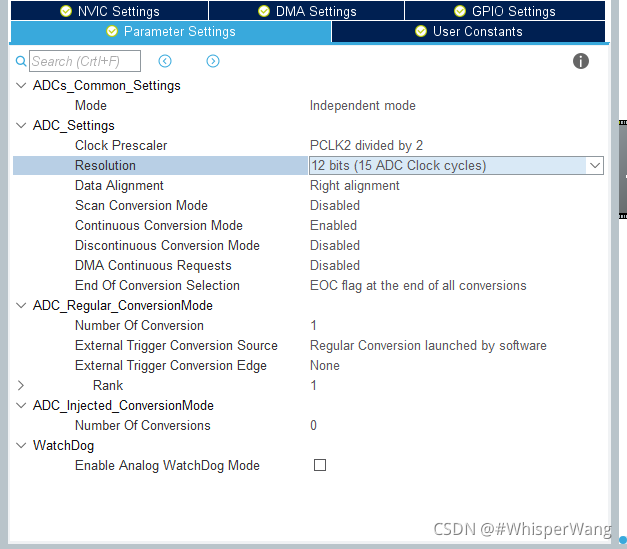627x549 pixels.
Task: Select the Parameter Settings tab
Action: click(171, 32)
